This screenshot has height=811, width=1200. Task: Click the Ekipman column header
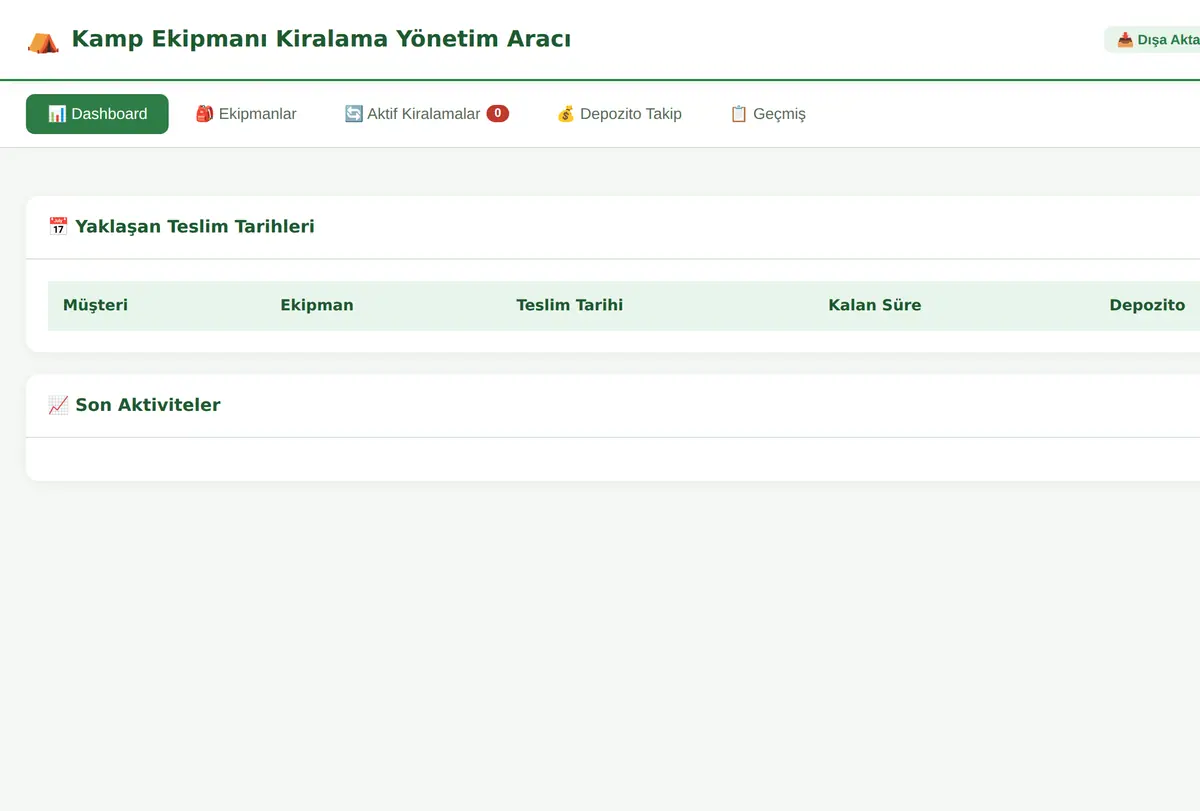point(317,305)
